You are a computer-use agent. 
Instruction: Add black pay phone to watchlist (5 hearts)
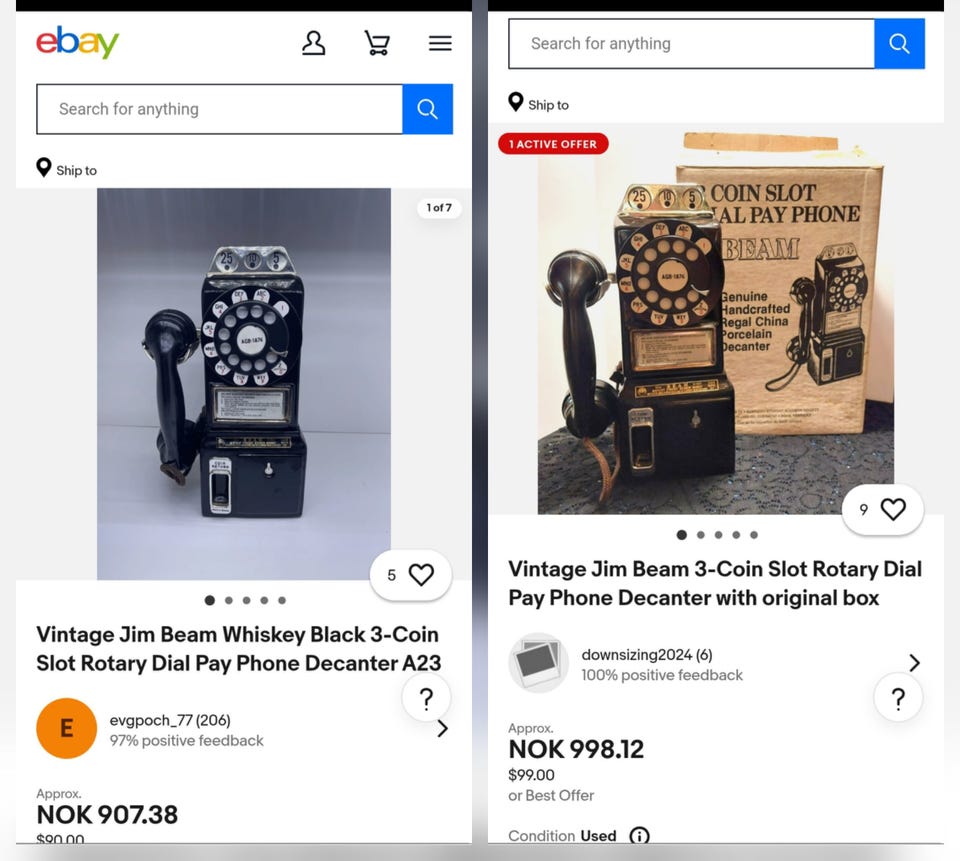coord(411,575)
